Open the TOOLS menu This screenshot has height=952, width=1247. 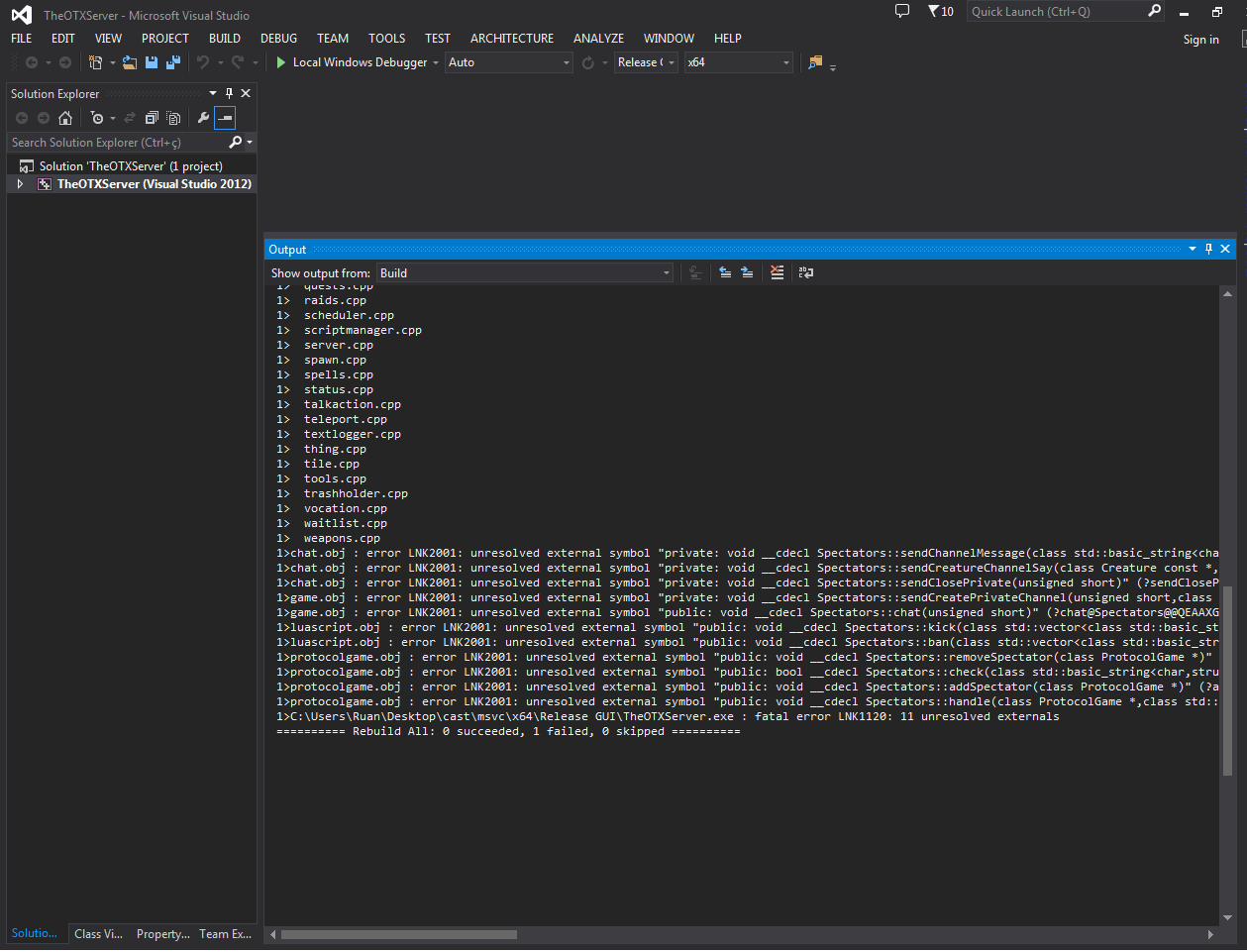(386, 38)
